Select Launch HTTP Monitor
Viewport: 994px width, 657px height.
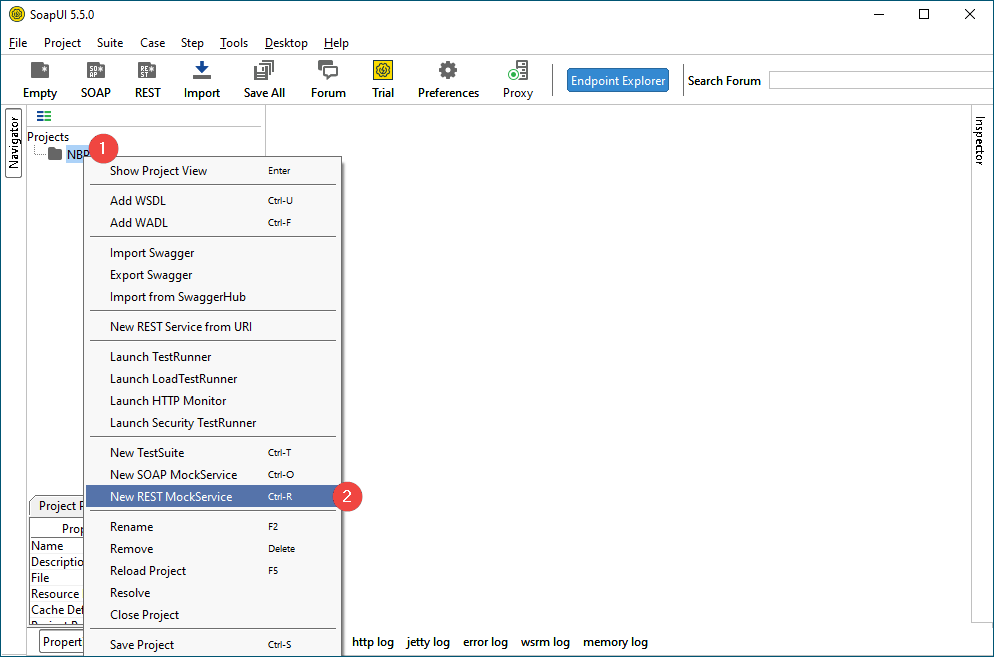click(212, 401)
